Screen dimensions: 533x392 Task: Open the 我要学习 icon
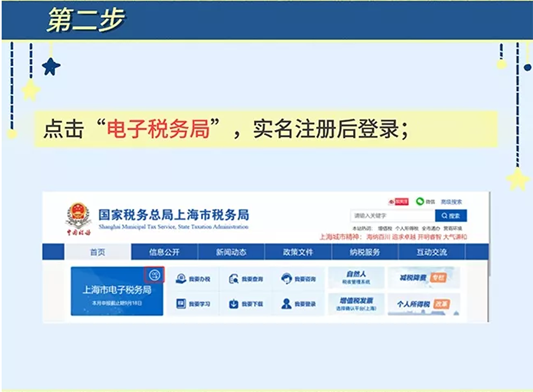(x=181, y=303)
